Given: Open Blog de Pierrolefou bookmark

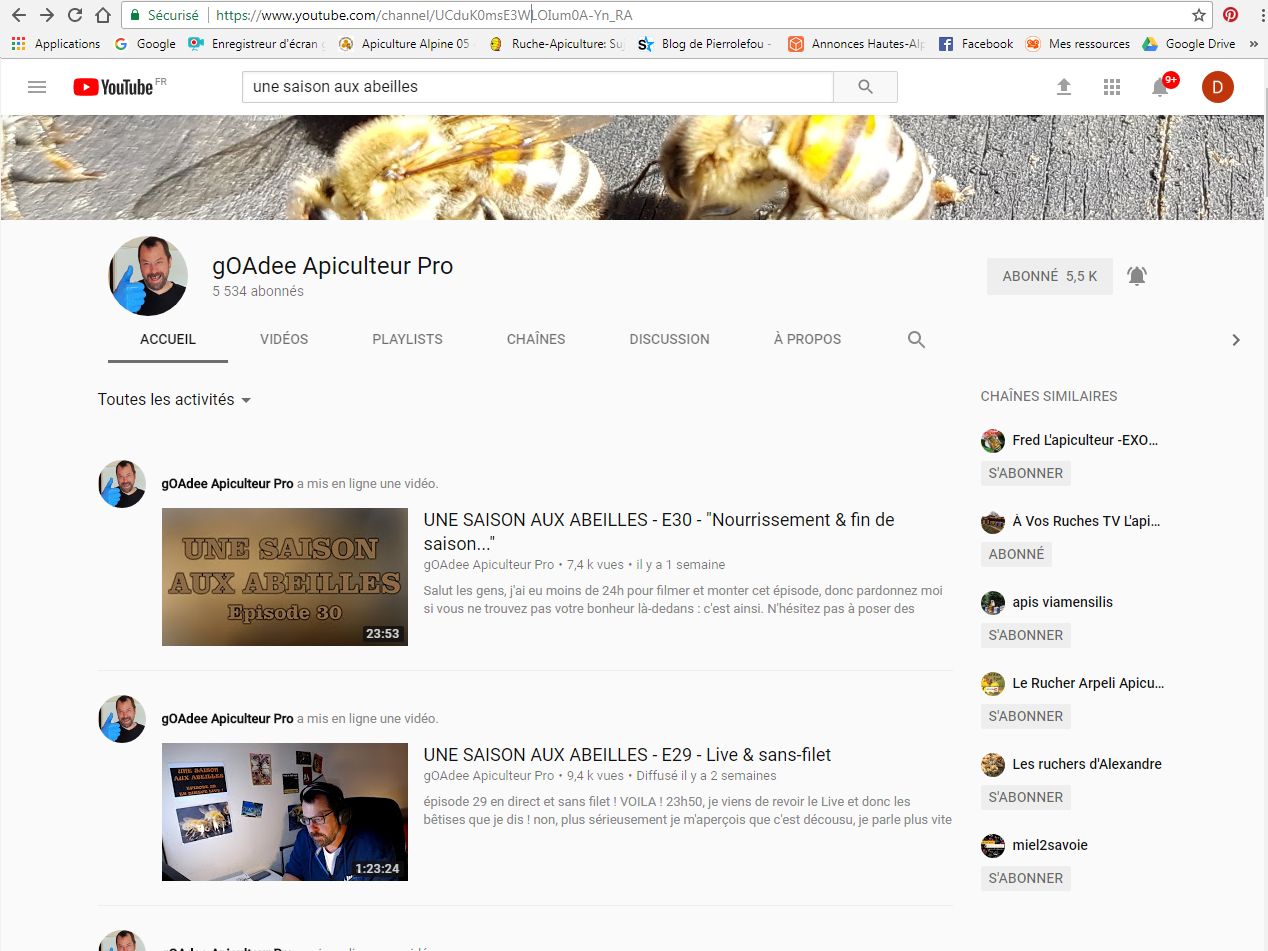Looking at the screenshot, I should (x=705, y=44).
